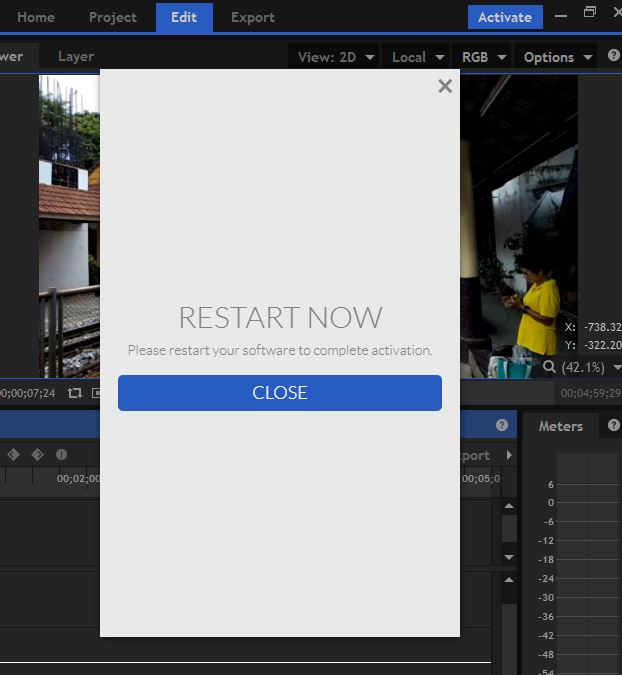Screen dimensions: 622x675
Task: Click the timeline panel help icon
Action: tap(501, 425)
